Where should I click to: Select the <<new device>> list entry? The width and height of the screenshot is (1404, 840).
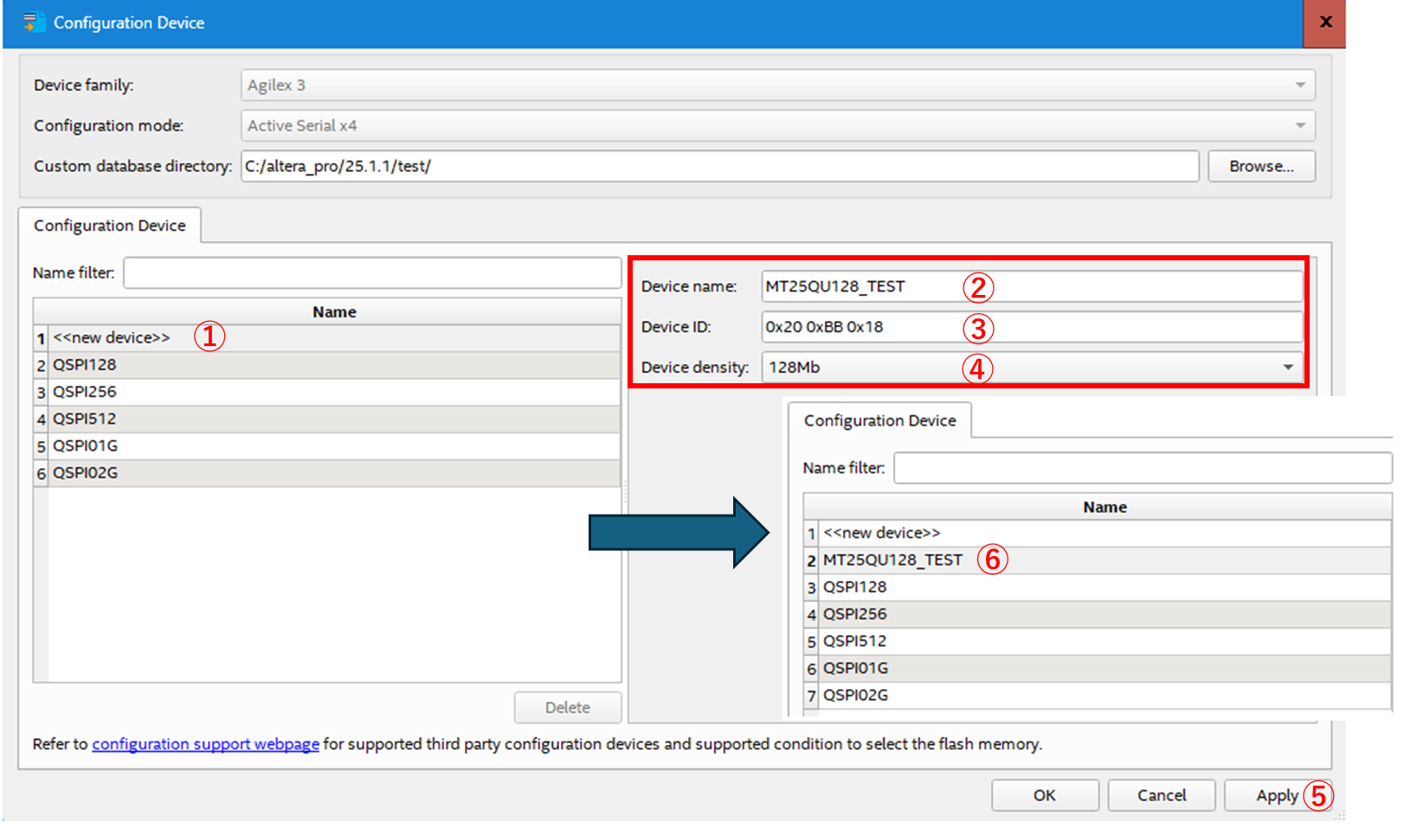(112, 337)
